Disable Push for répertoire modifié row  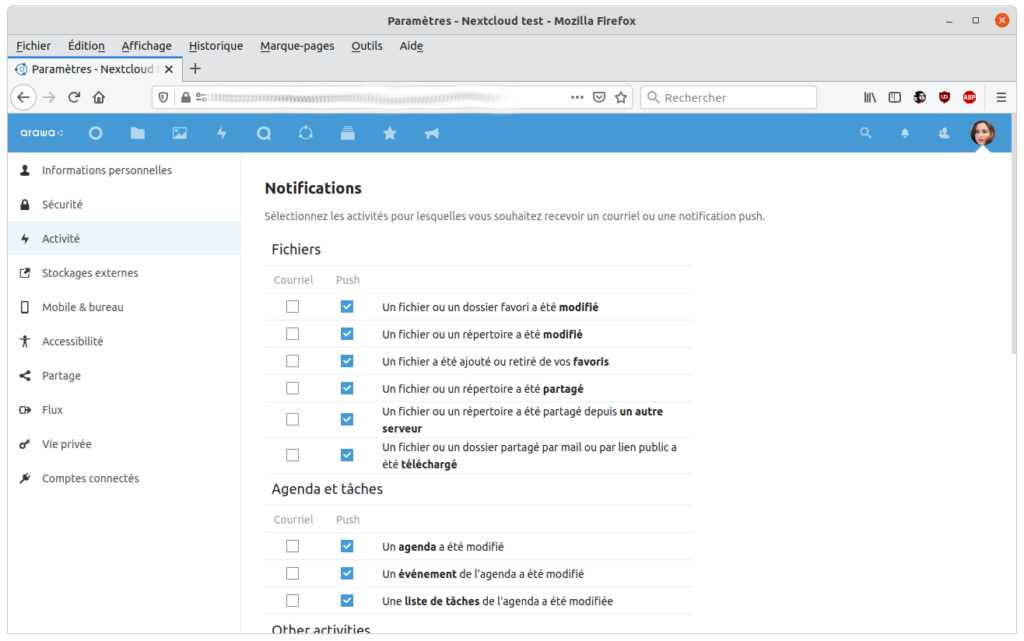pos(347,334)
